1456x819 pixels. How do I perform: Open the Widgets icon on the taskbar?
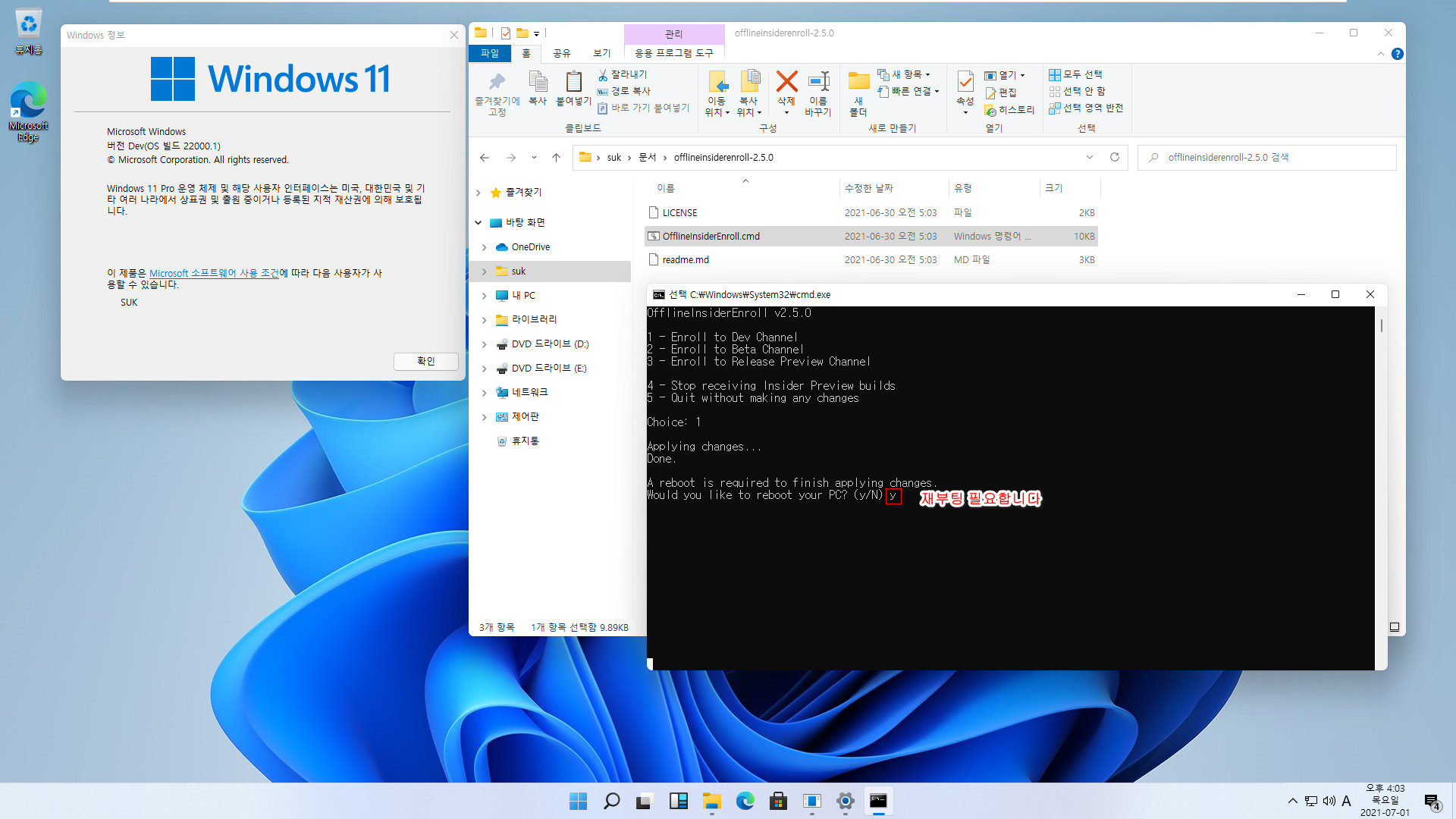click(678, 801)
